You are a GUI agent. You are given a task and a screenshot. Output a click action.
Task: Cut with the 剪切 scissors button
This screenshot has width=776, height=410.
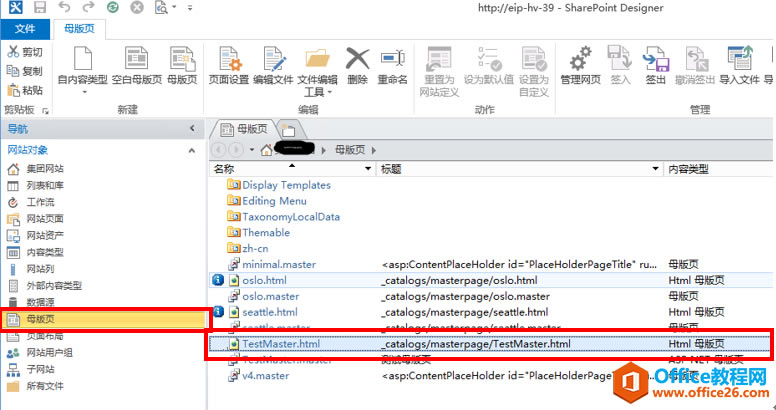pos(26,52)
